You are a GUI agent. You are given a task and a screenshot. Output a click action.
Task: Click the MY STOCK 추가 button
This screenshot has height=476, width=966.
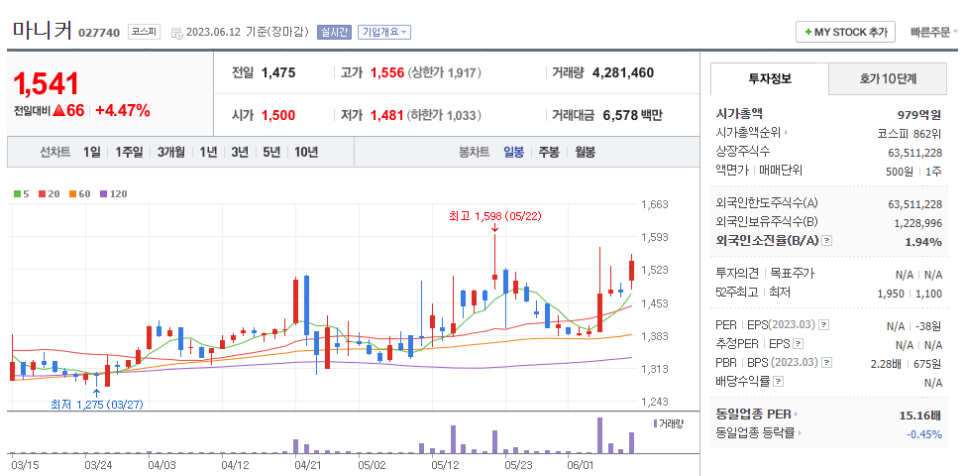point(845,32)
